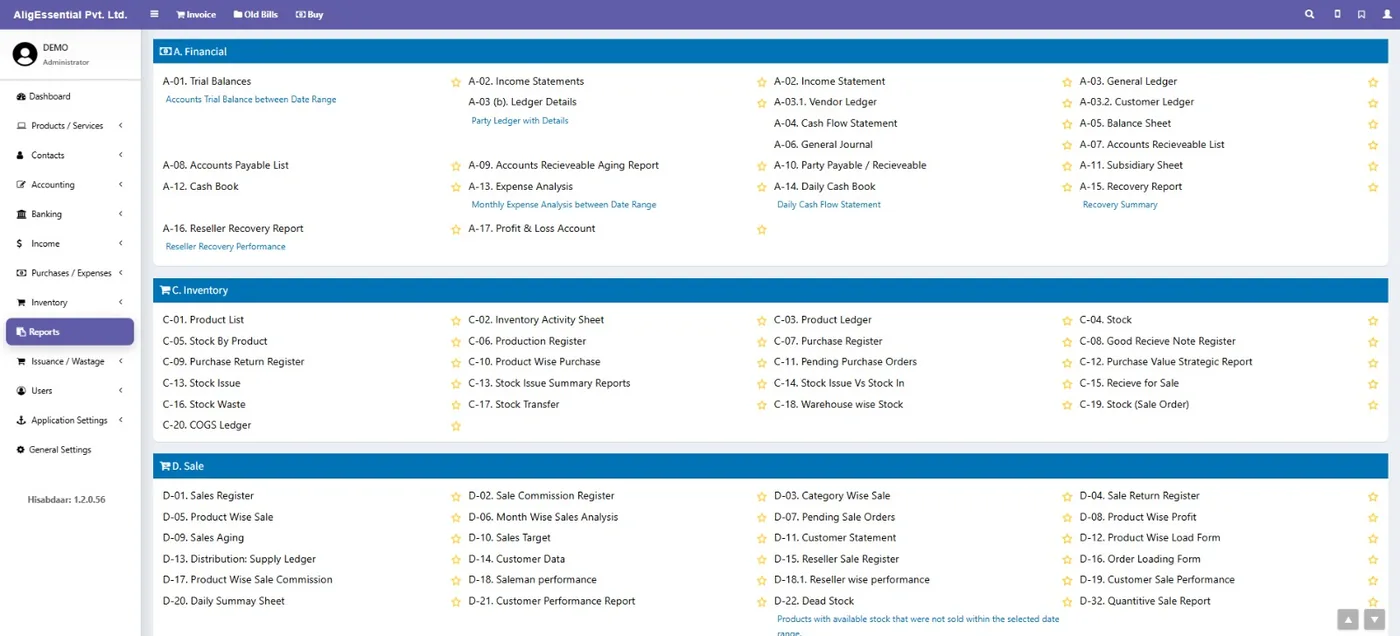Expand the Inventory sidebar chevron
The width and height of the screenshot is (1400, 636).
pos(120,302)
